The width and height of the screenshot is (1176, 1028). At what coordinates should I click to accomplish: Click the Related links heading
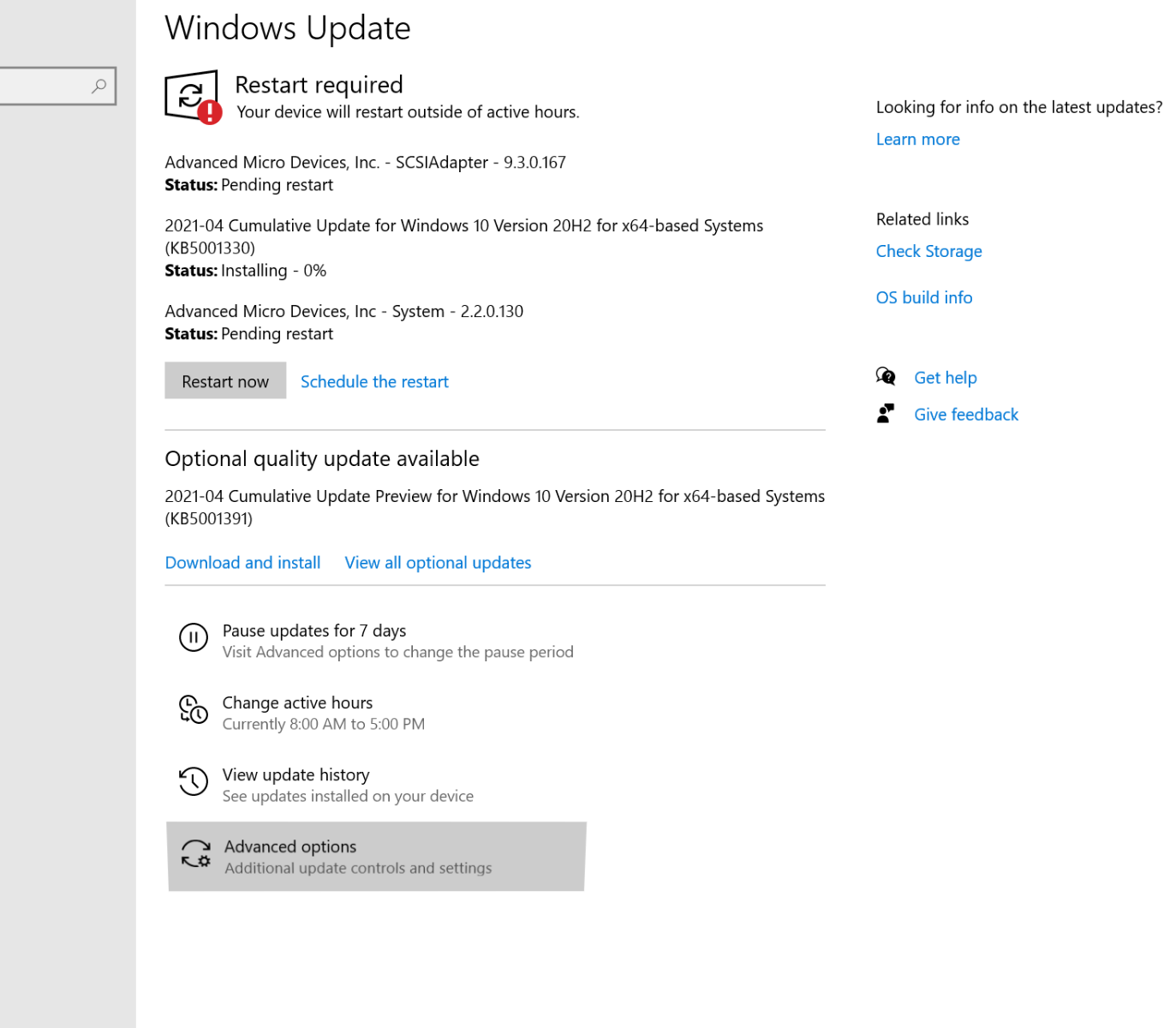[x=922, y=219]
